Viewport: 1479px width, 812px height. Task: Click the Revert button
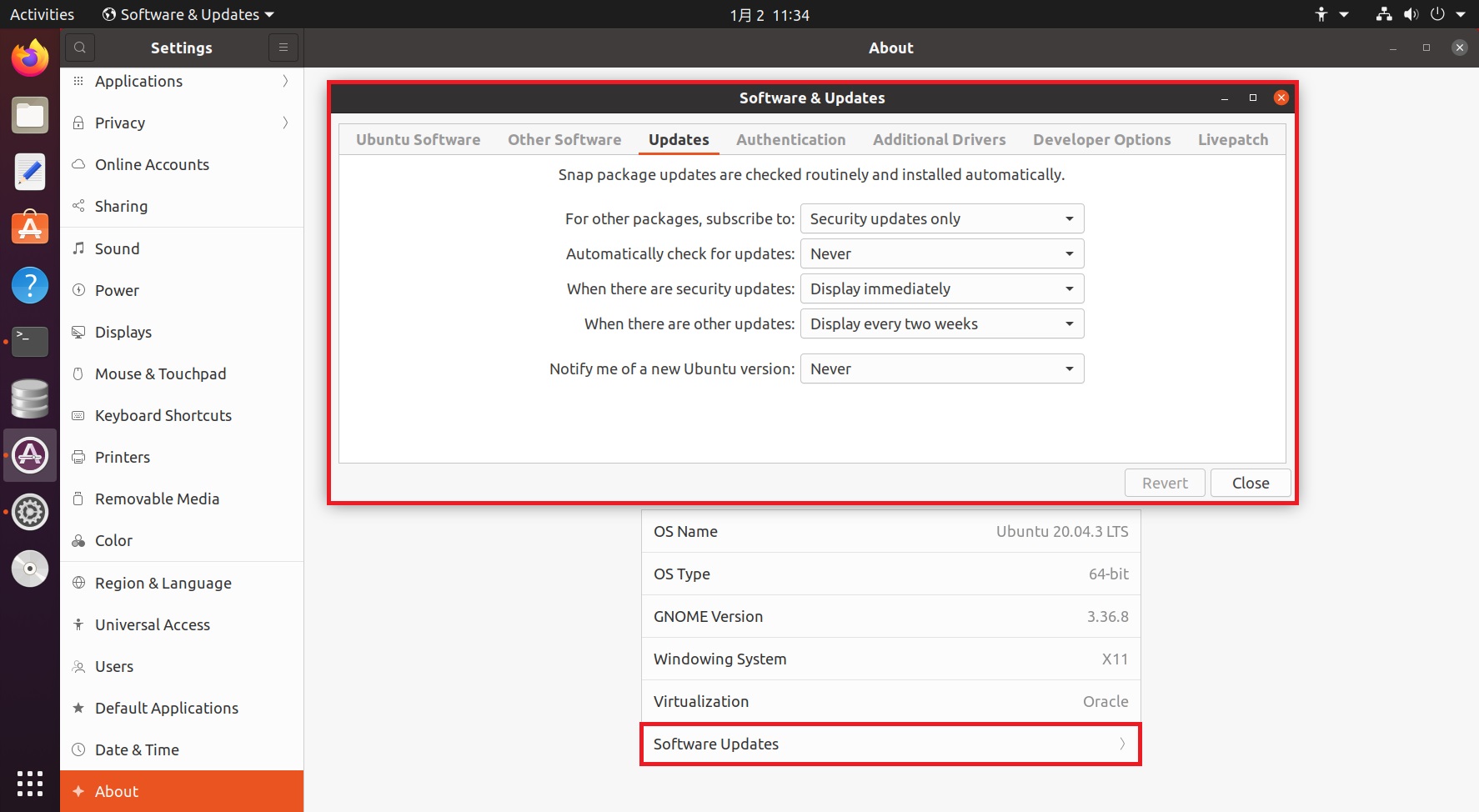[1165, 483]
